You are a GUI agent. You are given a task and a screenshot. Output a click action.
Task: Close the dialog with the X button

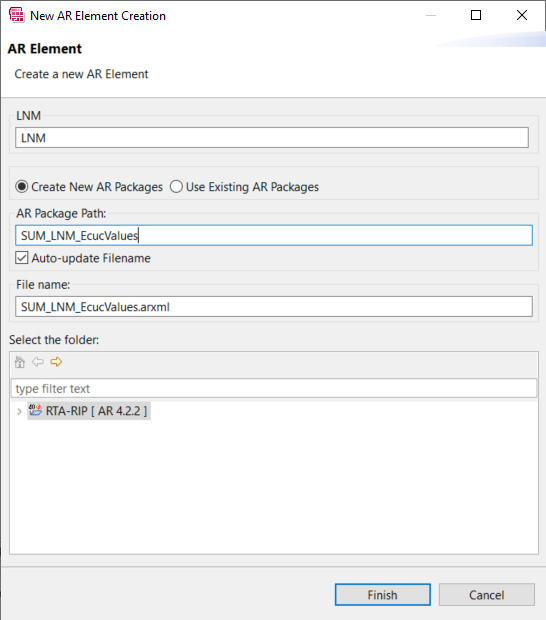(522, 15)
